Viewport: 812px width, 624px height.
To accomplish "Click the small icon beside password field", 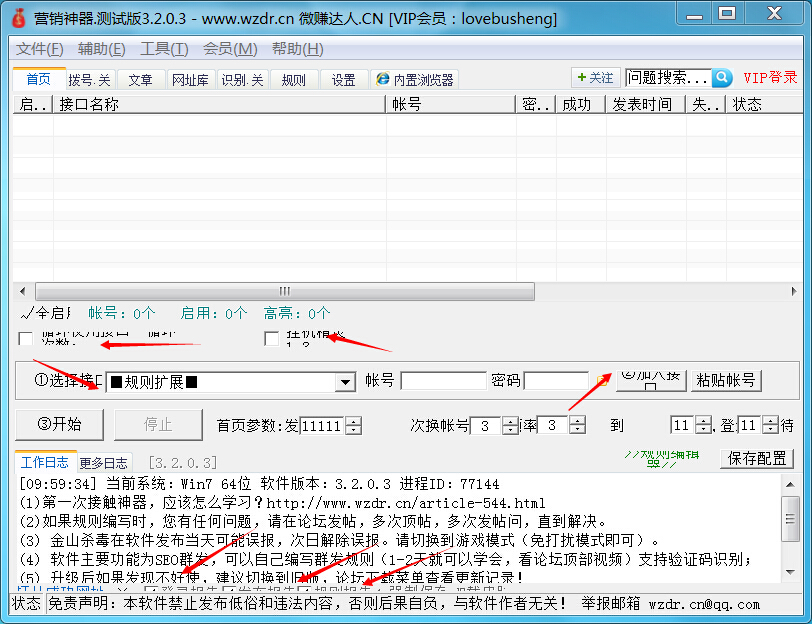I will click(x=602, y=381).
